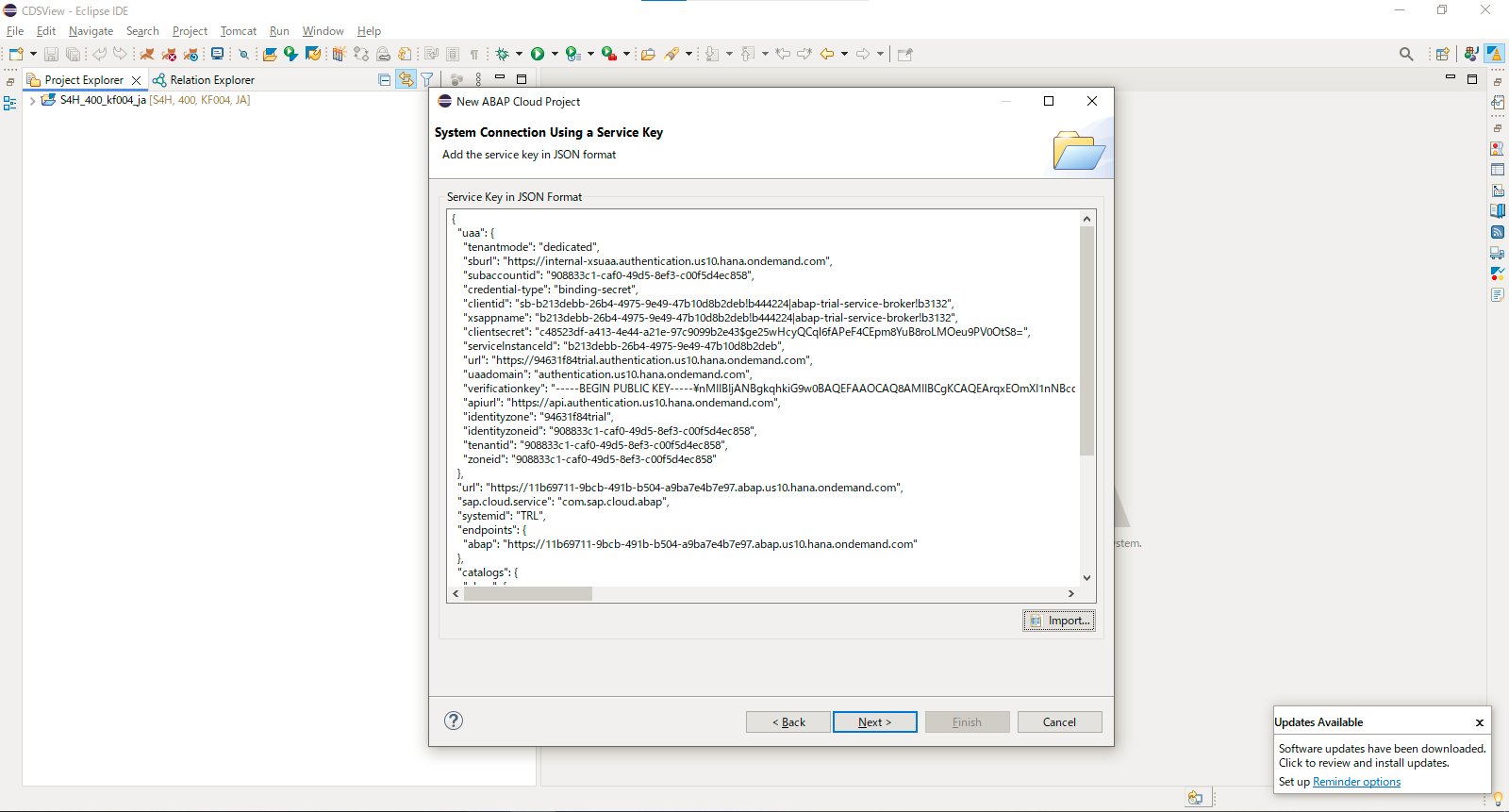Click 'Software updates have been downloaded' text
The height and width of the screenshot is (812, 1509).
pos(1382,749)
